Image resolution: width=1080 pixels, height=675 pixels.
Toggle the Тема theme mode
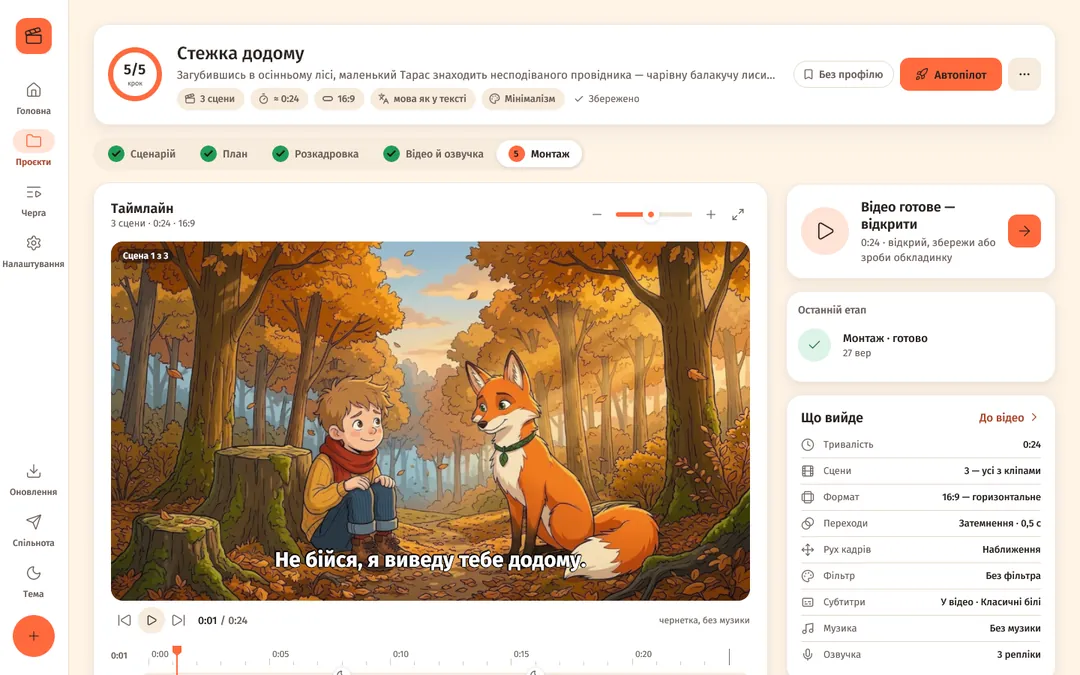point(33,581)
